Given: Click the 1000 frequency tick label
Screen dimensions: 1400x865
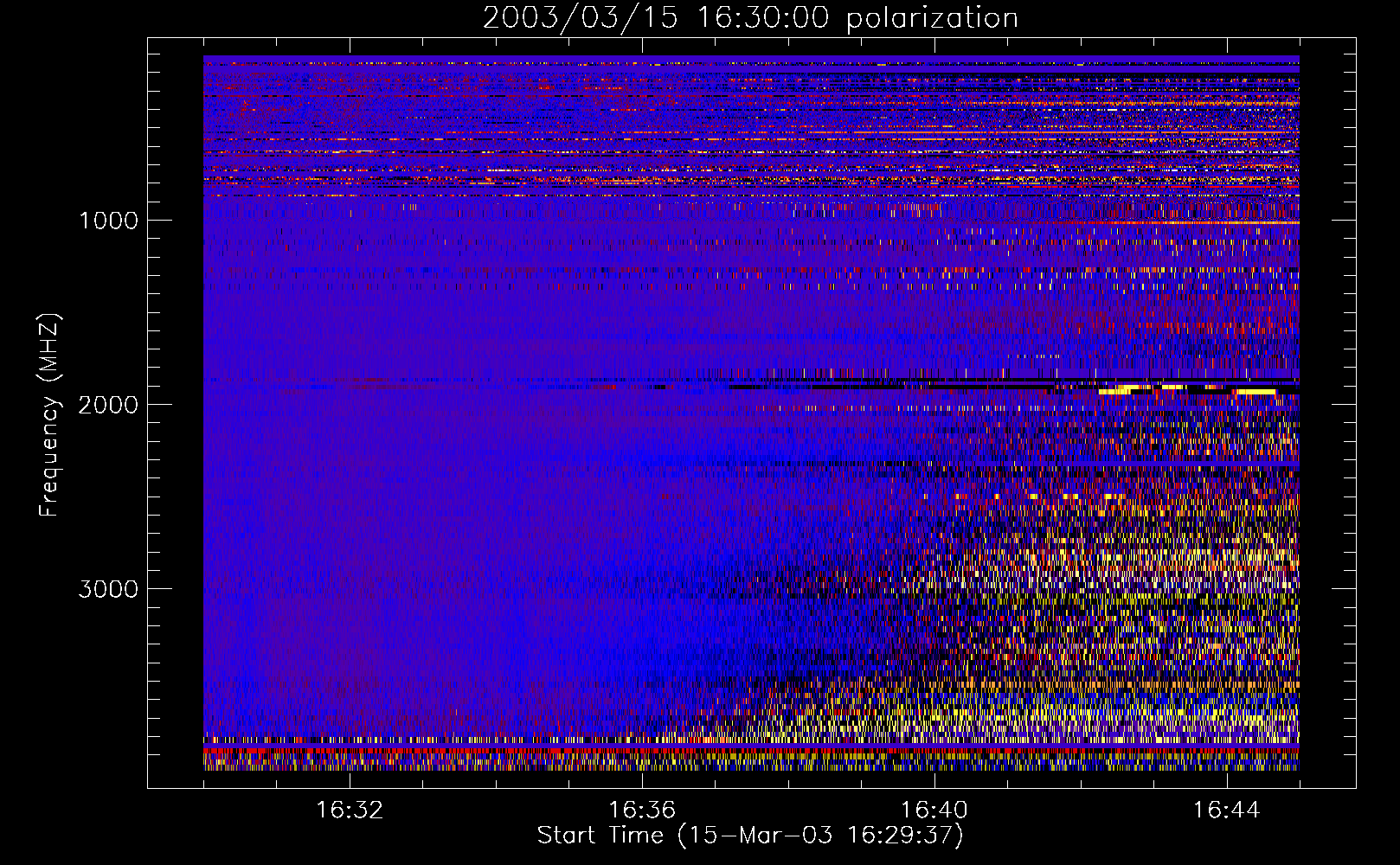Looking at the screenshot, I should 108,221.
